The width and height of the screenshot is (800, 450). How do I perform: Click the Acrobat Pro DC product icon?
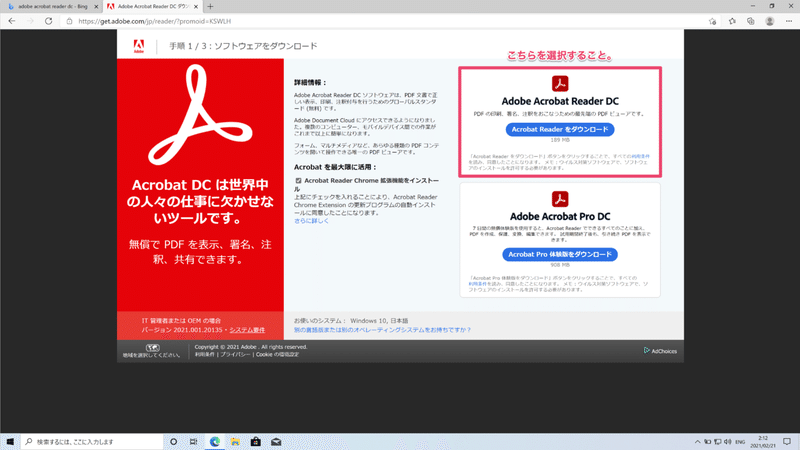(x=560, y=198)
